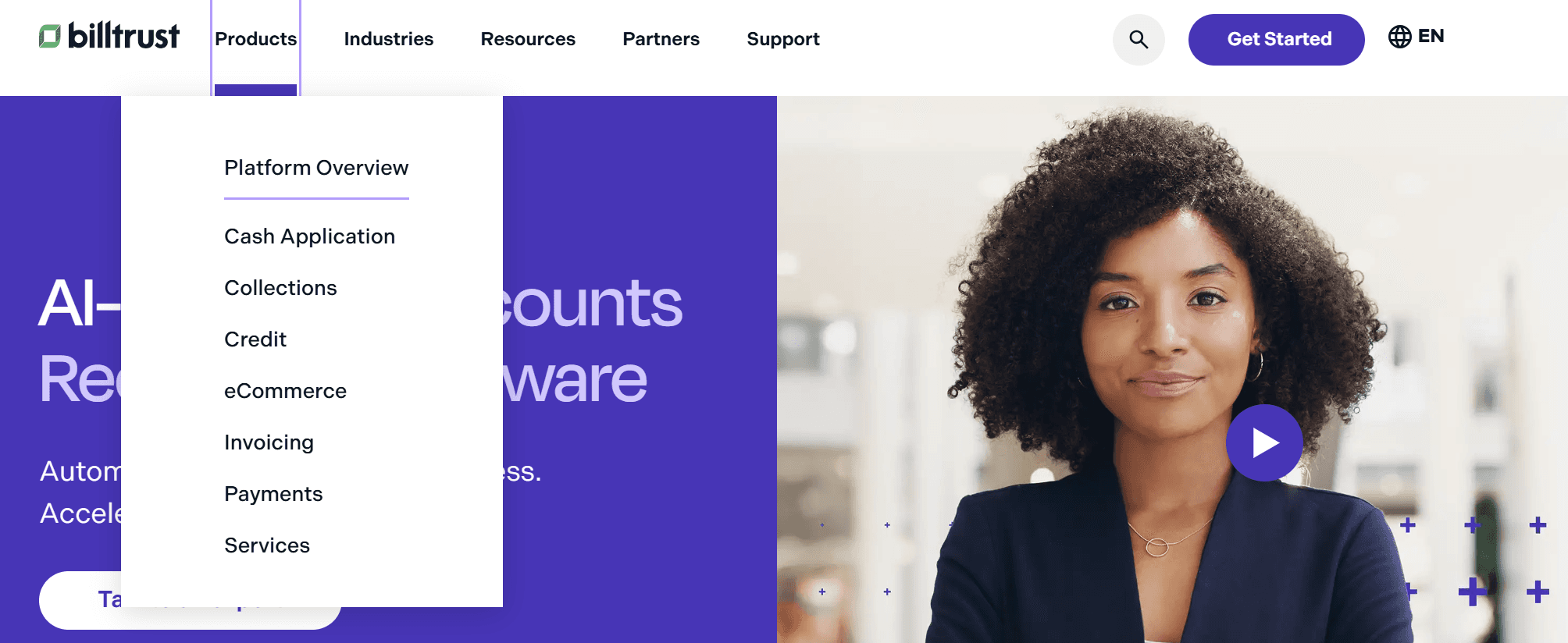
Task: Choose Credit in the dropdown
Action: click(x=255, y=339)
